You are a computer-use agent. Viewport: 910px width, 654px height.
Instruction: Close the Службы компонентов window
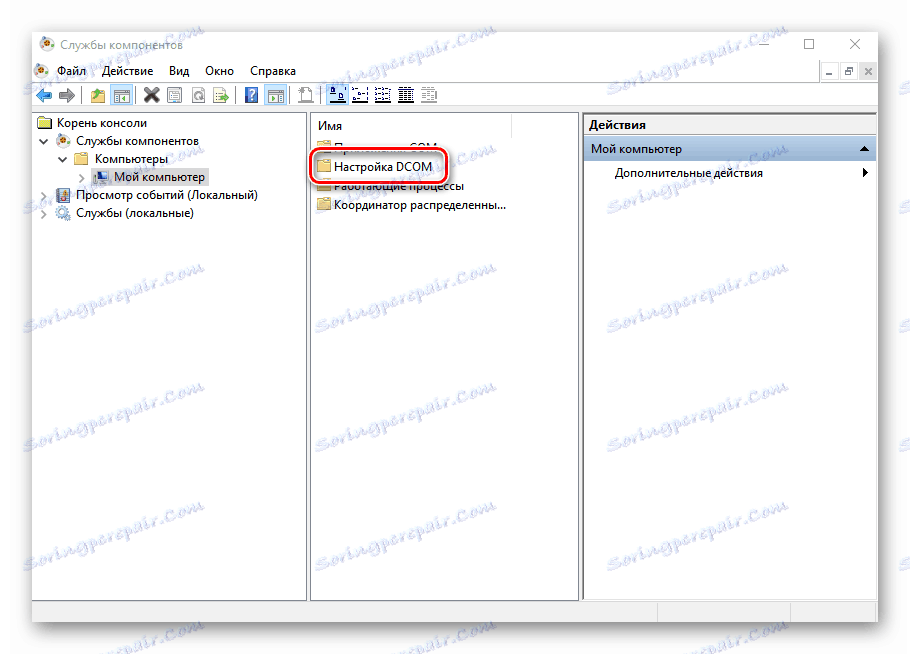(x=855, y=44)
